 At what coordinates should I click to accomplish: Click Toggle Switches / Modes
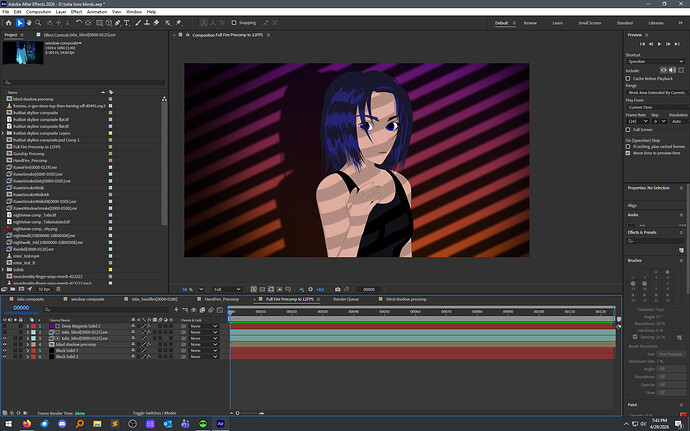point(154,413)
